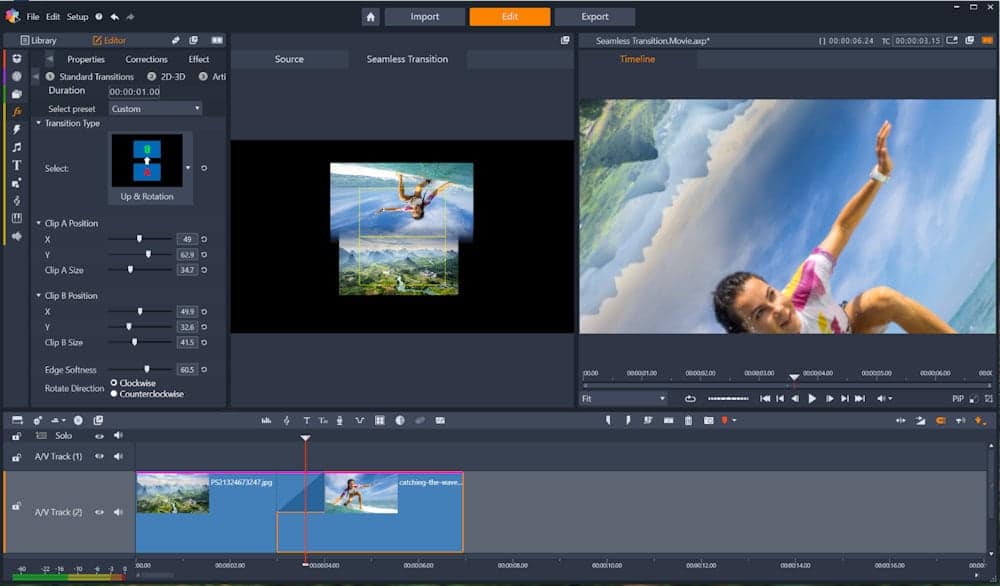1000x586 pixels.
Task: Click the Clip B Size slider handle
Action: click(x=134, y=342)
